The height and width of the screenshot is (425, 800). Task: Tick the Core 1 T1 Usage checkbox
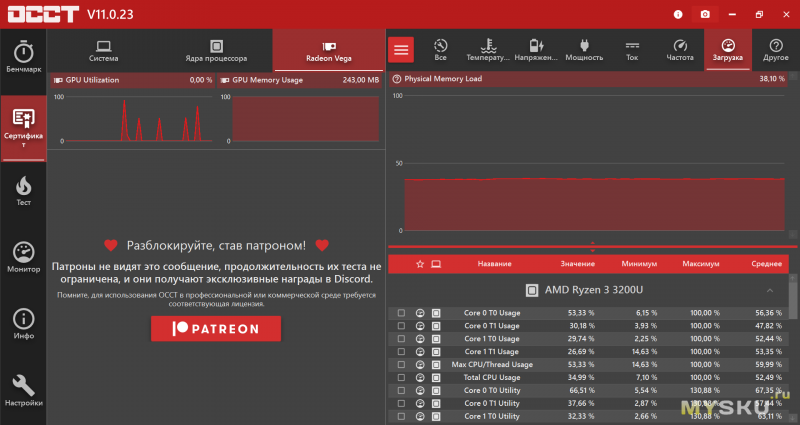point(402,352)
